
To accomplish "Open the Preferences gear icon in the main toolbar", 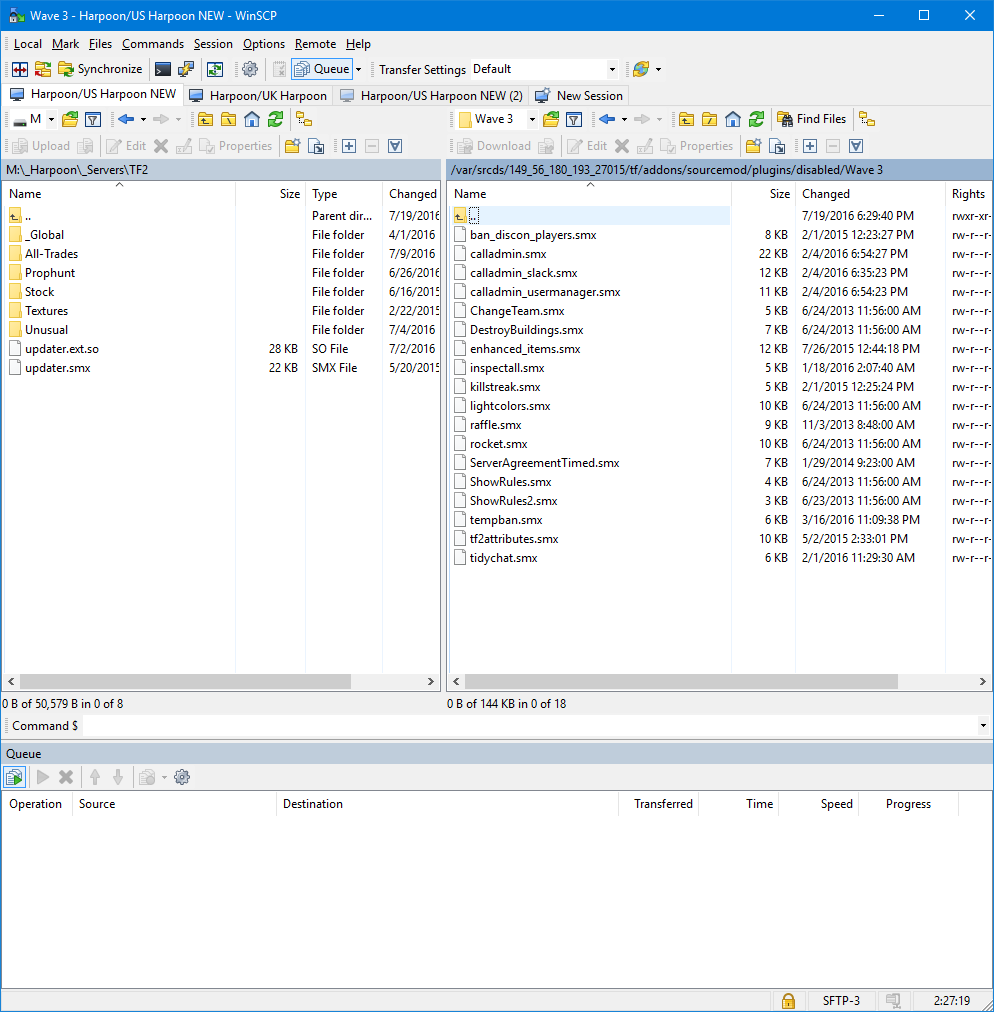I will pyautogui.click(x=250, y=69).
